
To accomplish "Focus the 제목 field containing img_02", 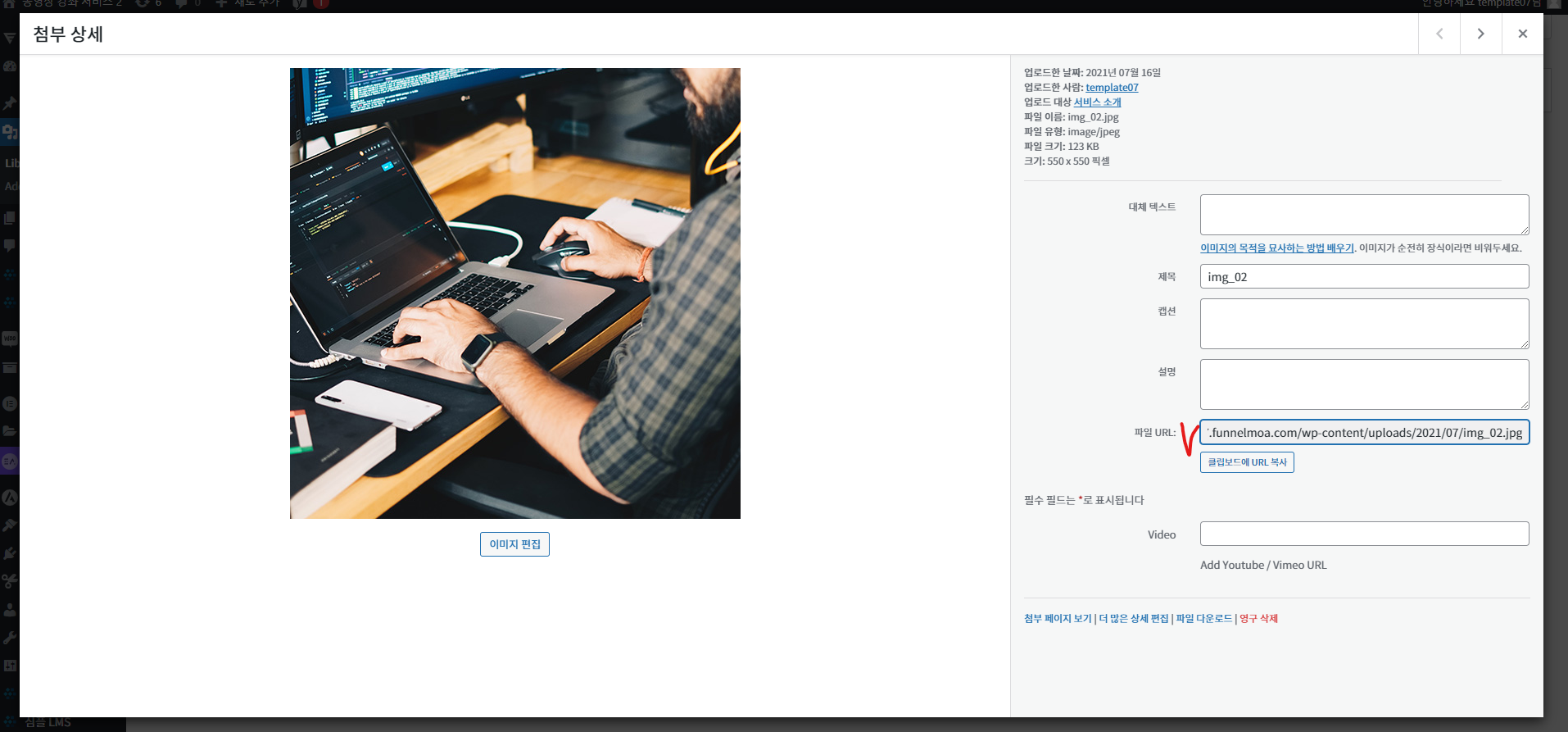I will click(1364, 276).
